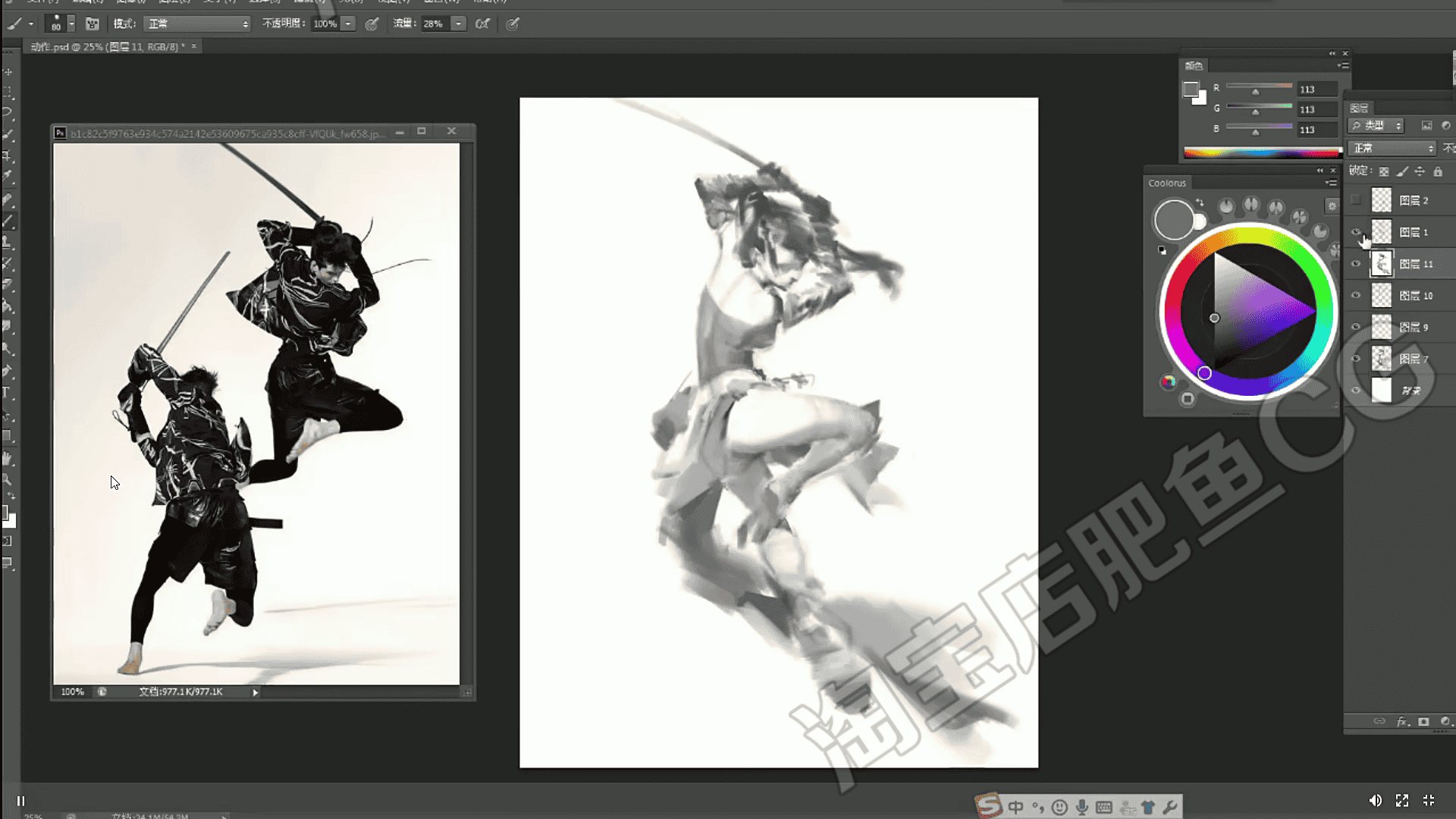Select the Hand tool in toolbox
Viewport: 1456px width, 819px height.
[x=8, y=459]
